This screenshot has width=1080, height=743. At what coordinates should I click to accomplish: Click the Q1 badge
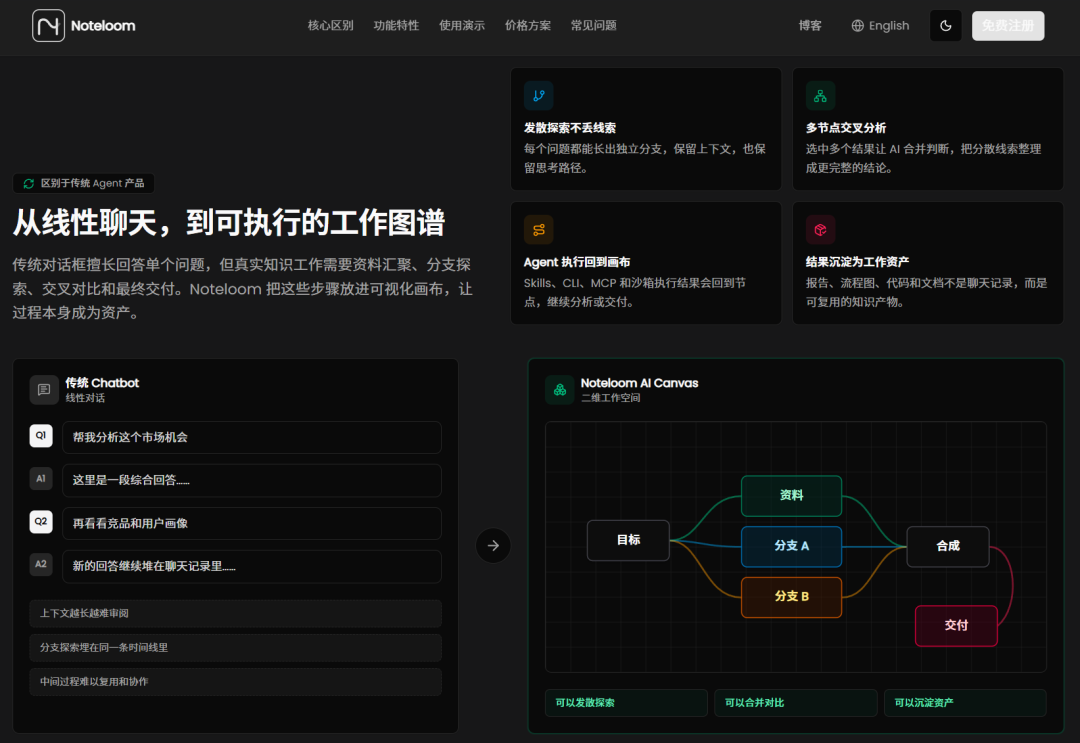(x=41, y=435)
